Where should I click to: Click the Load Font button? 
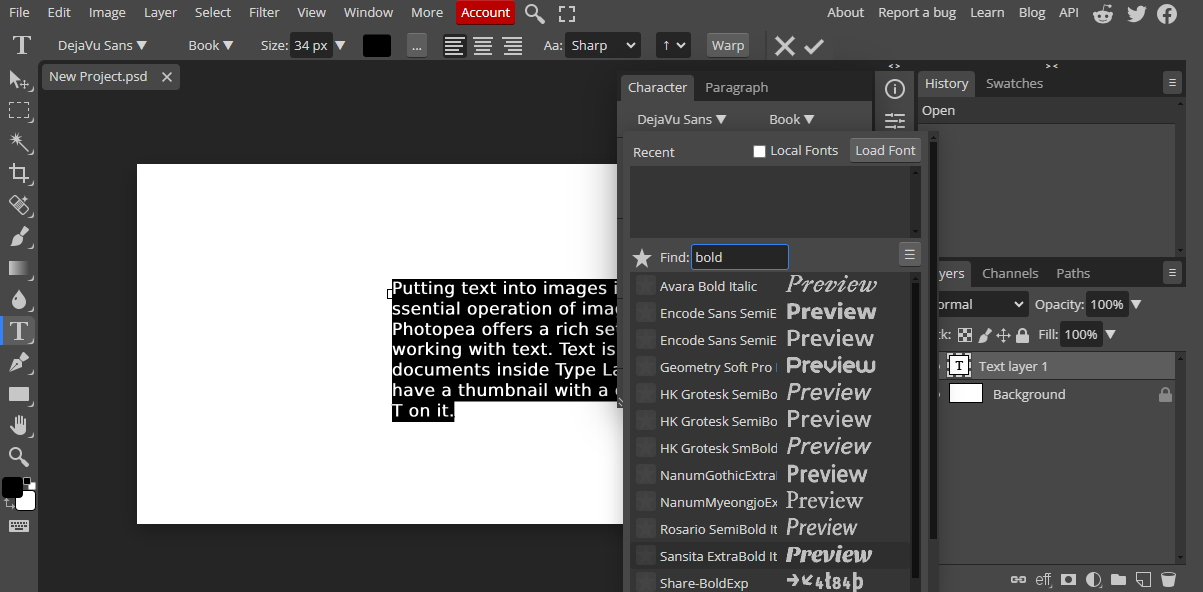click(885, 150)
